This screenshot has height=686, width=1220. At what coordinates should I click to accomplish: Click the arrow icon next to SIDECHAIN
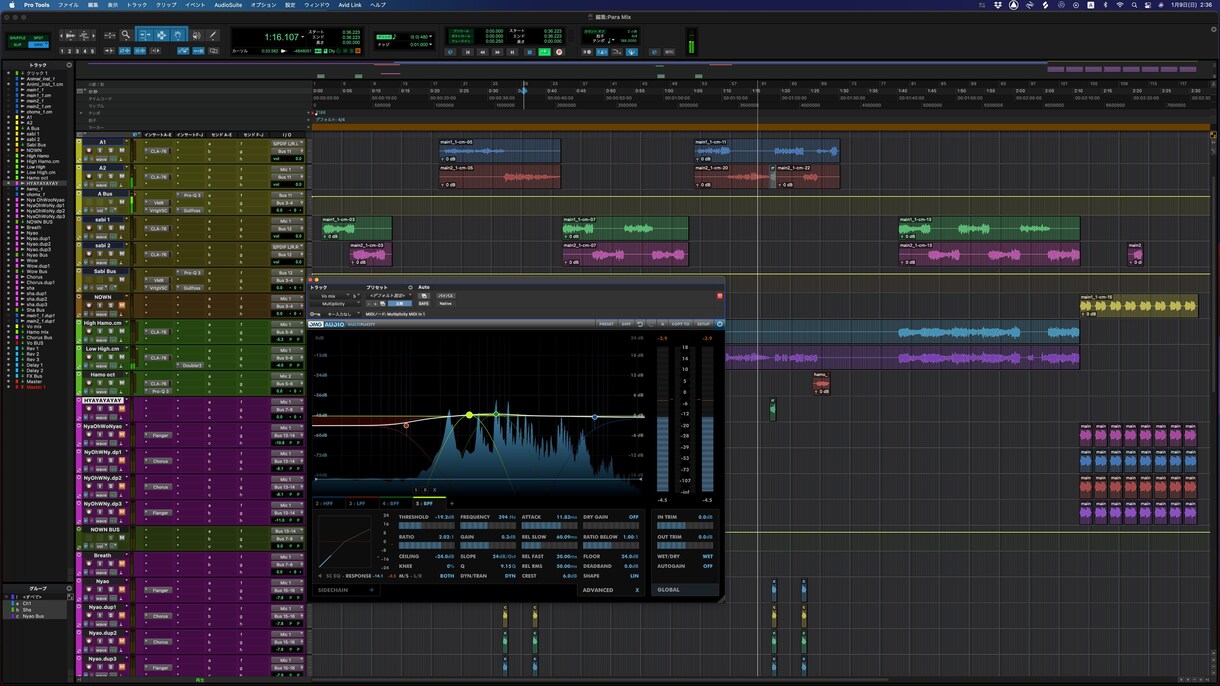tap(371, 590)
